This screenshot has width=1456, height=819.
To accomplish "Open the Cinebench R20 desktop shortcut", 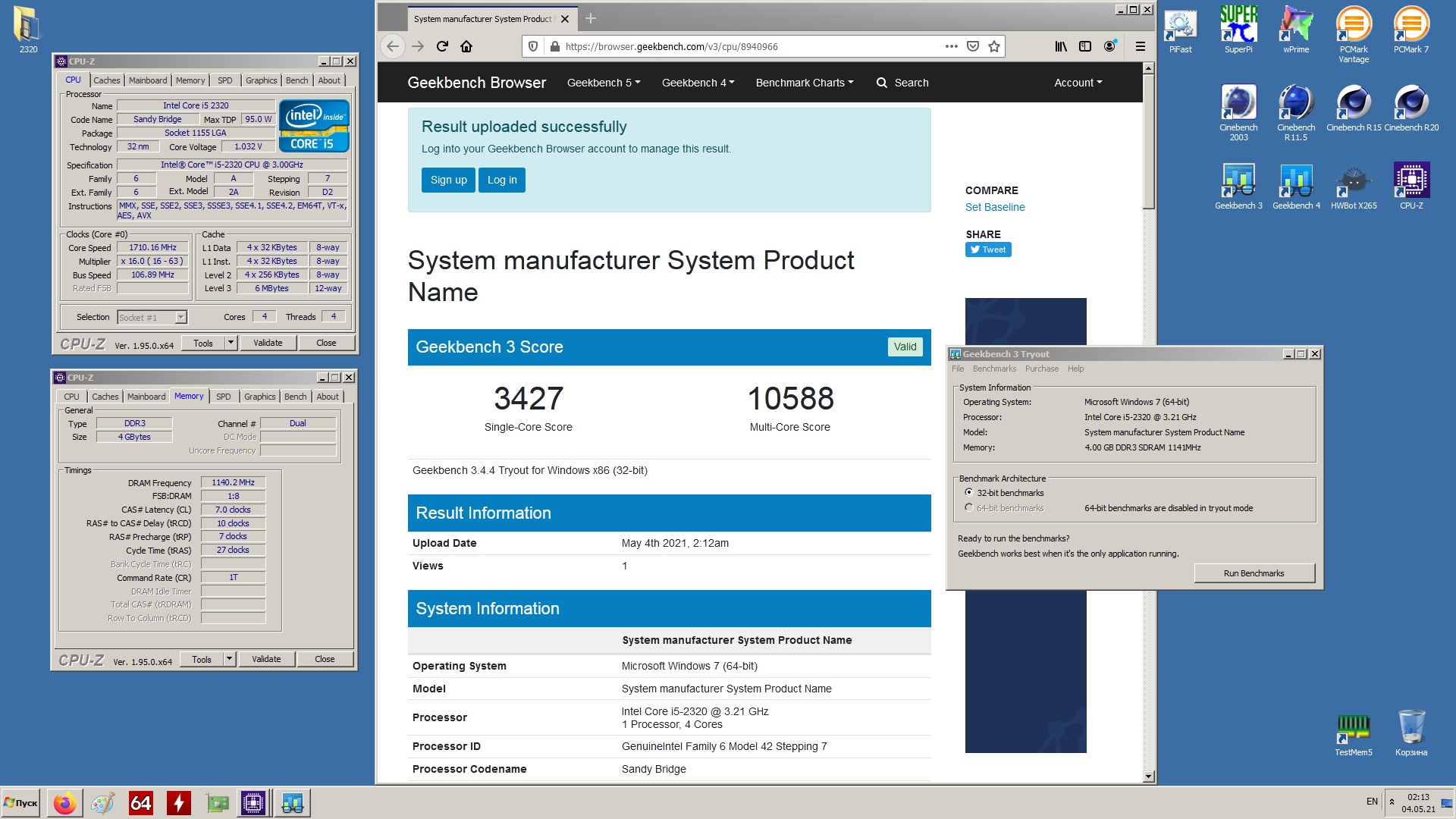I will [x=1411, y=108].
